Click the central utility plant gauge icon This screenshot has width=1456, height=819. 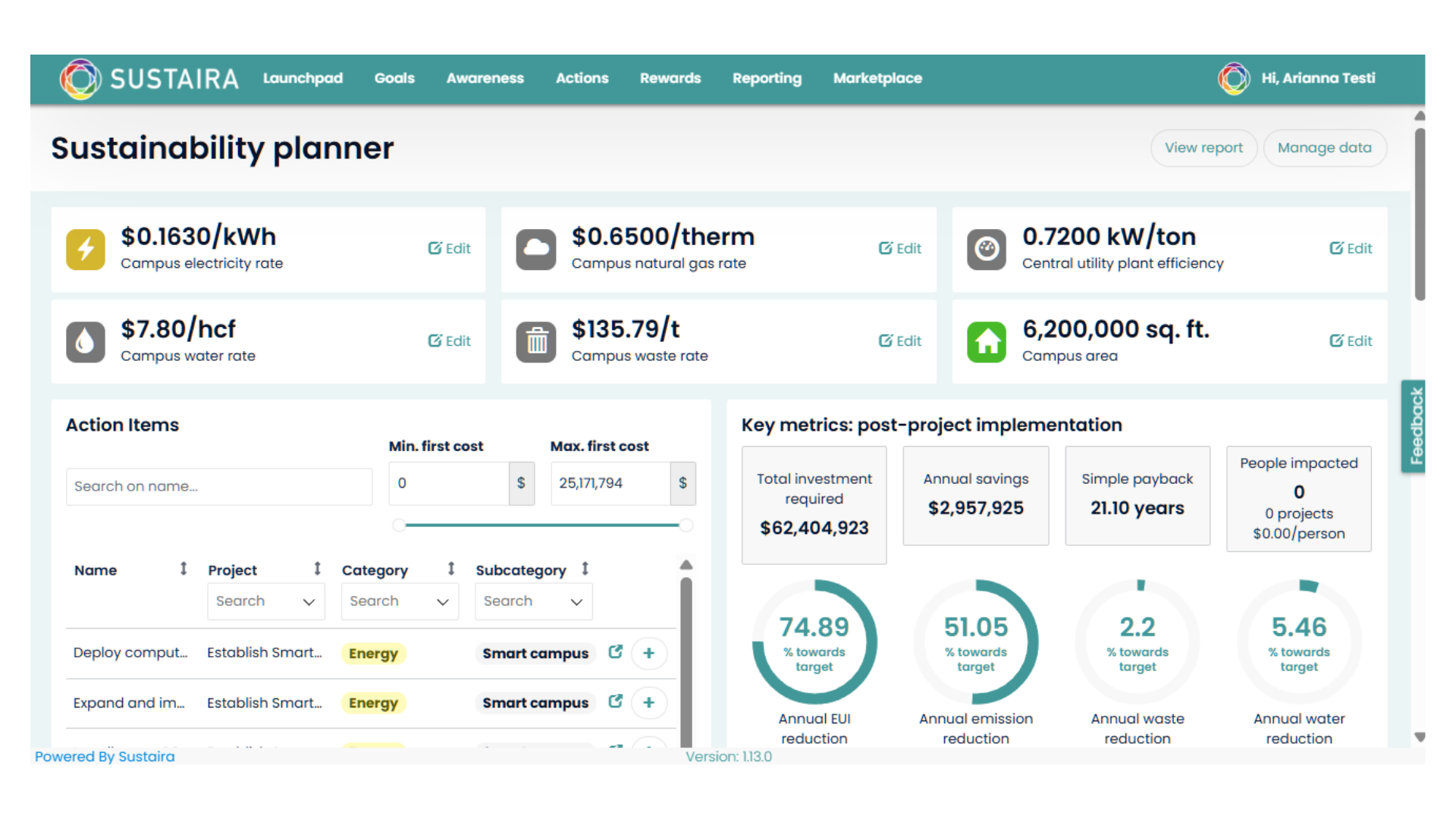click(987, 249)
